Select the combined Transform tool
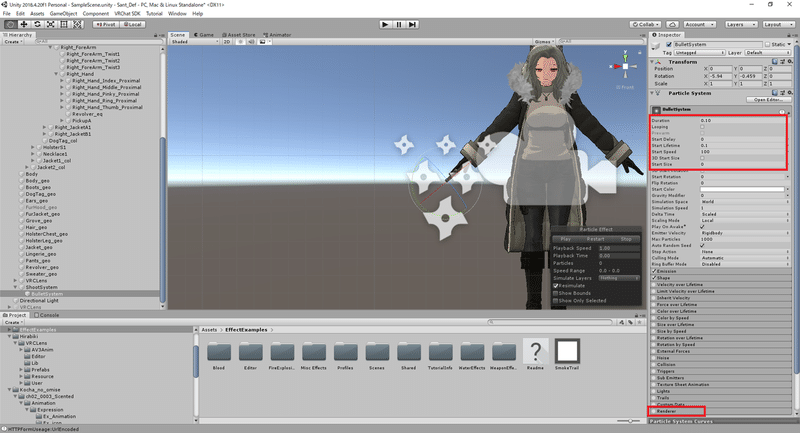 (x=77, y=24)
